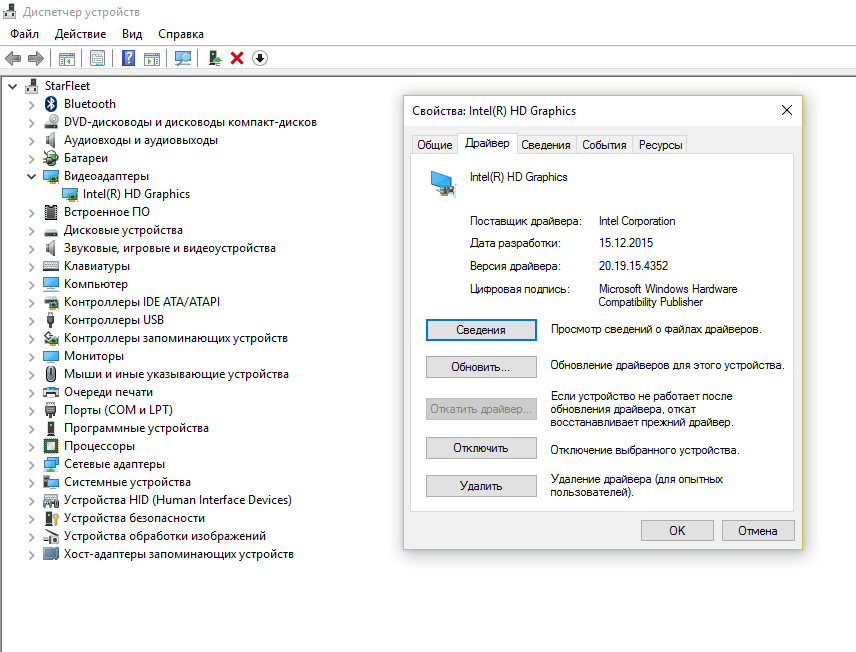Expand the Устройства HID category
Viewport: 856px width, 652px height.
tap(32, 501)
